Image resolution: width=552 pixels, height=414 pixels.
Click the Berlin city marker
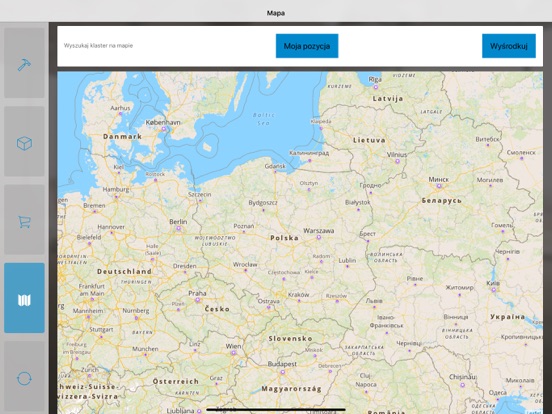[x=178, y=228]
